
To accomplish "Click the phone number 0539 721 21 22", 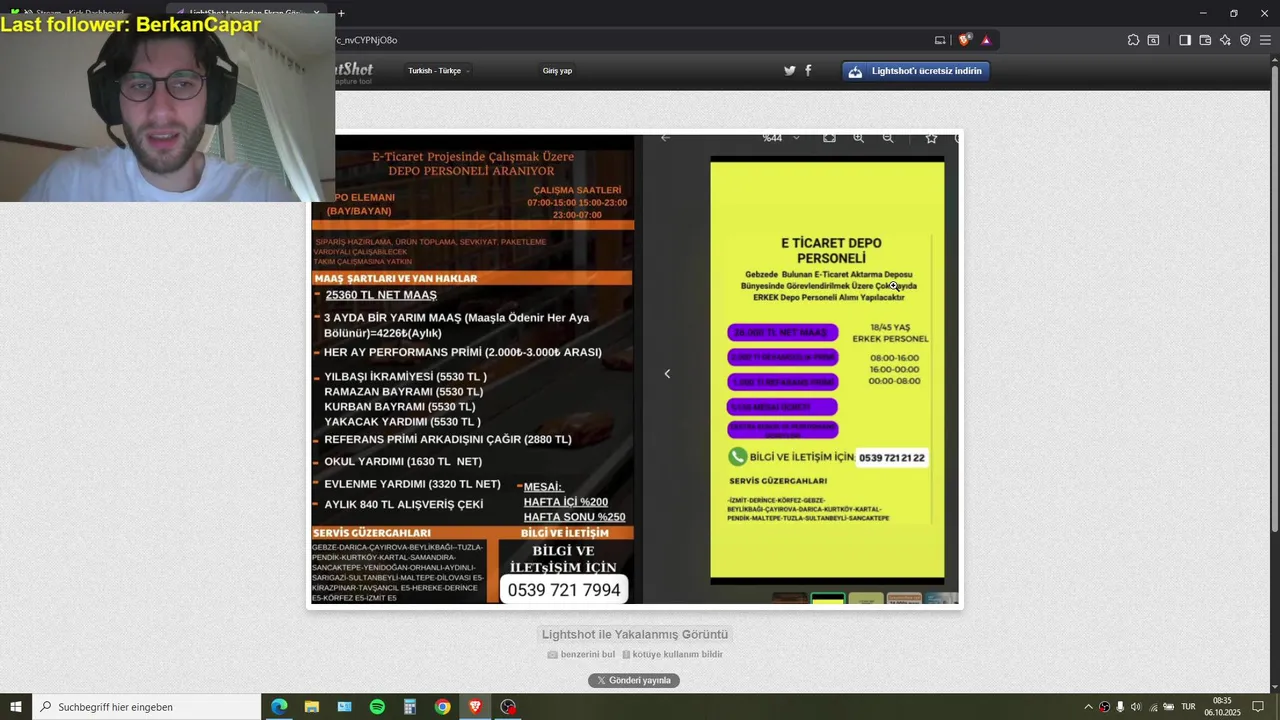I will point(891,458).
